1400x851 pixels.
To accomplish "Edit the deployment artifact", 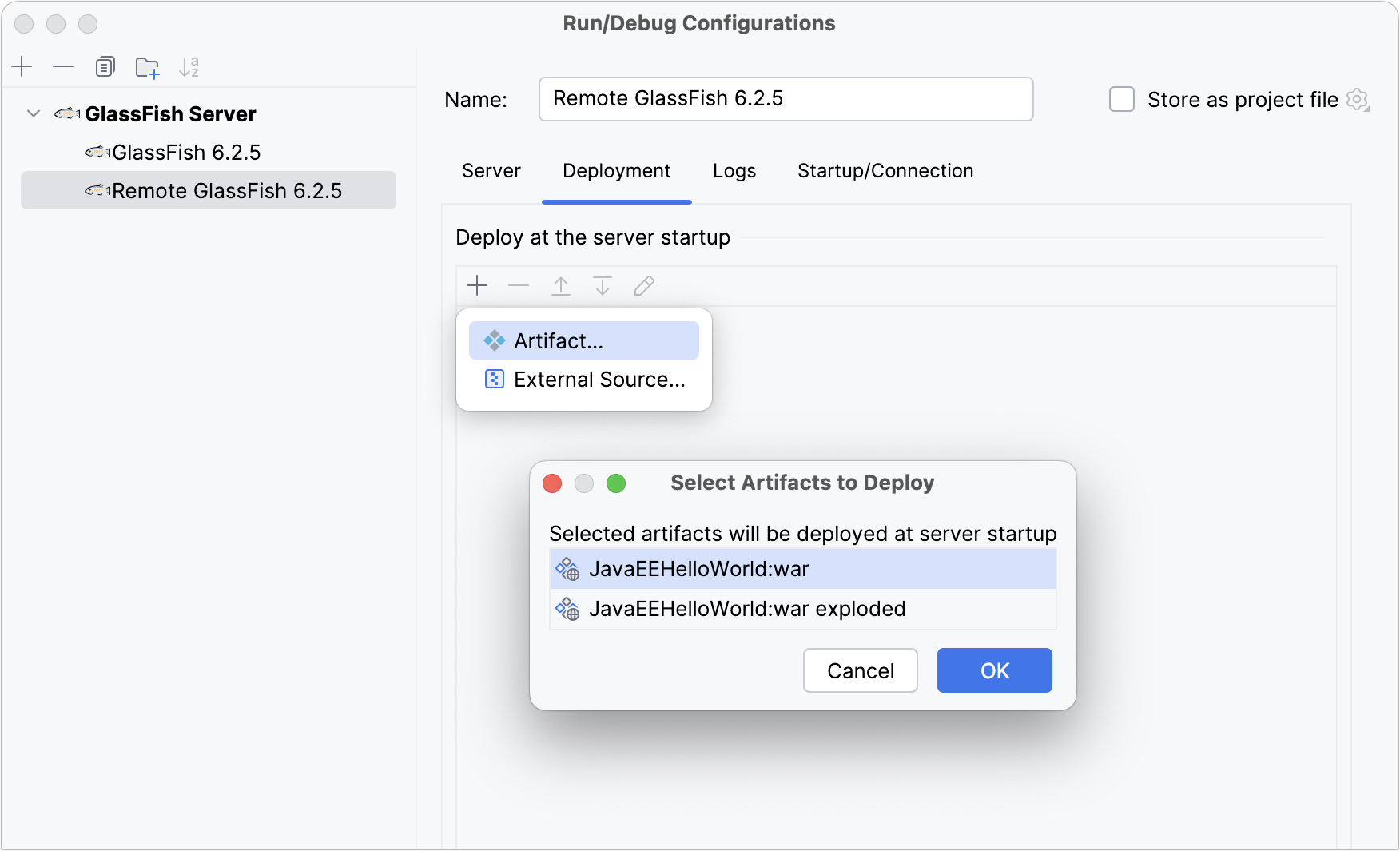I will tap(644, 285).
